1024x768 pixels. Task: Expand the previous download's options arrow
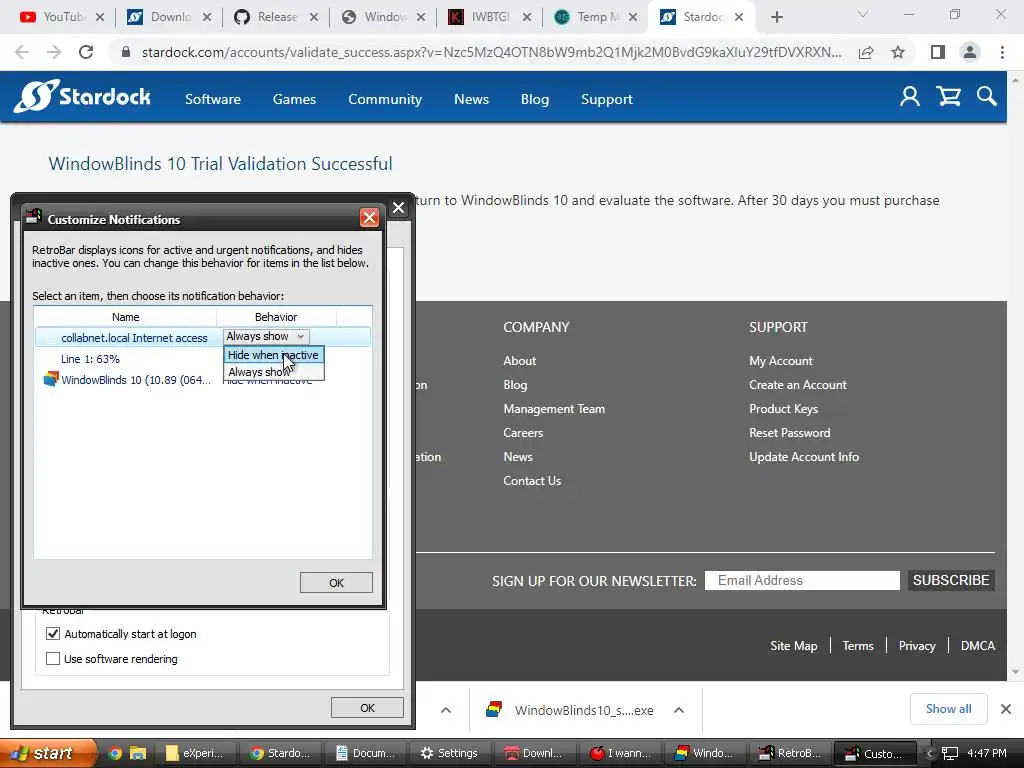click(446, 710)
